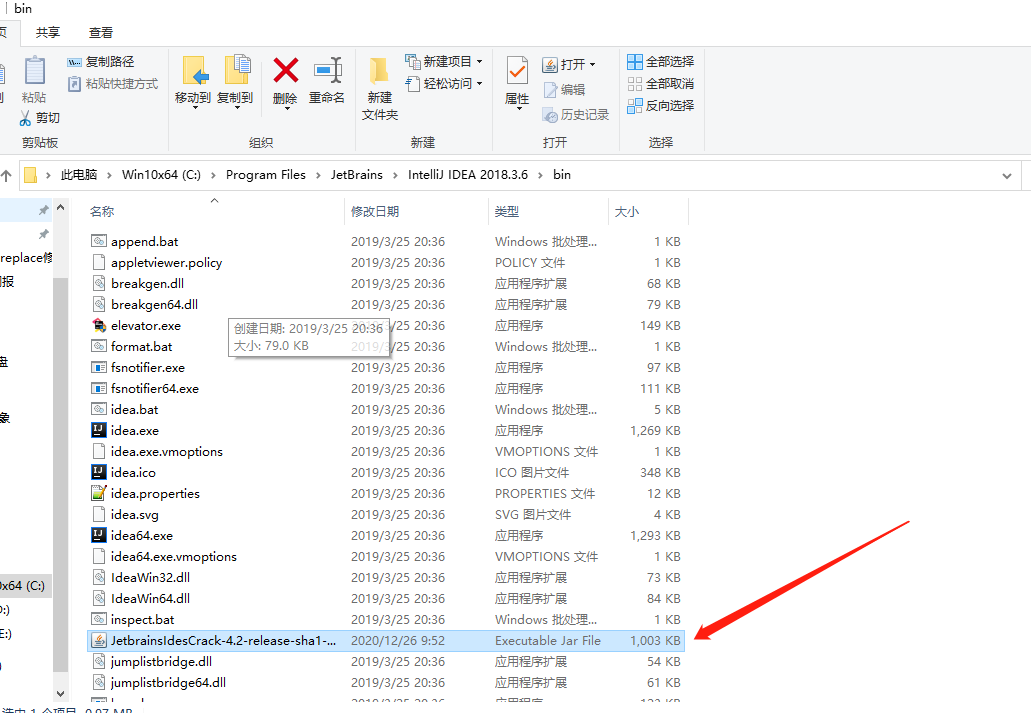
Task: Click the Rename (重命名) icon
Action: click(328, 70)
